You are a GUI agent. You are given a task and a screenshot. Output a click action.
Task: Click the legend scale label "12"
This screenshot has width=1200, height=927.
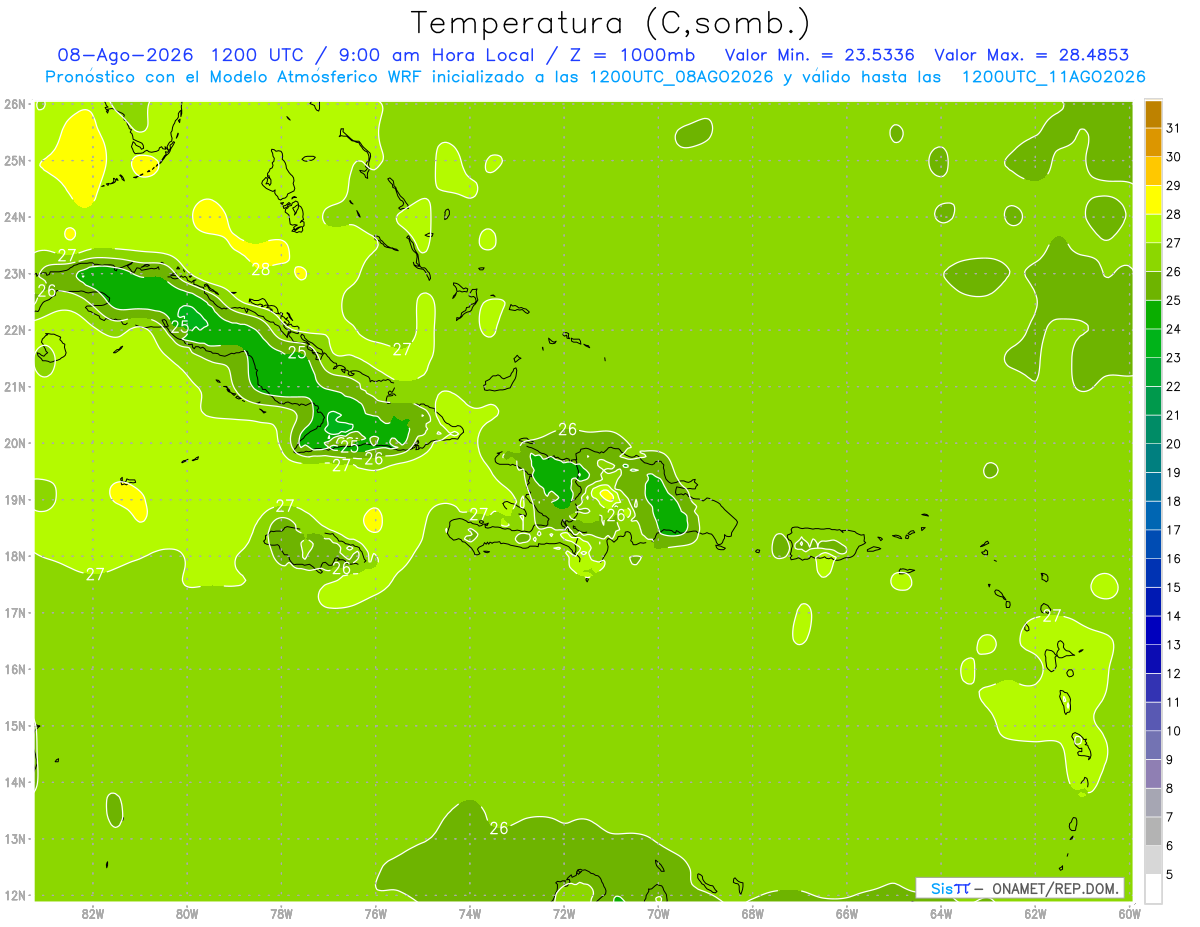point(1173,673)
